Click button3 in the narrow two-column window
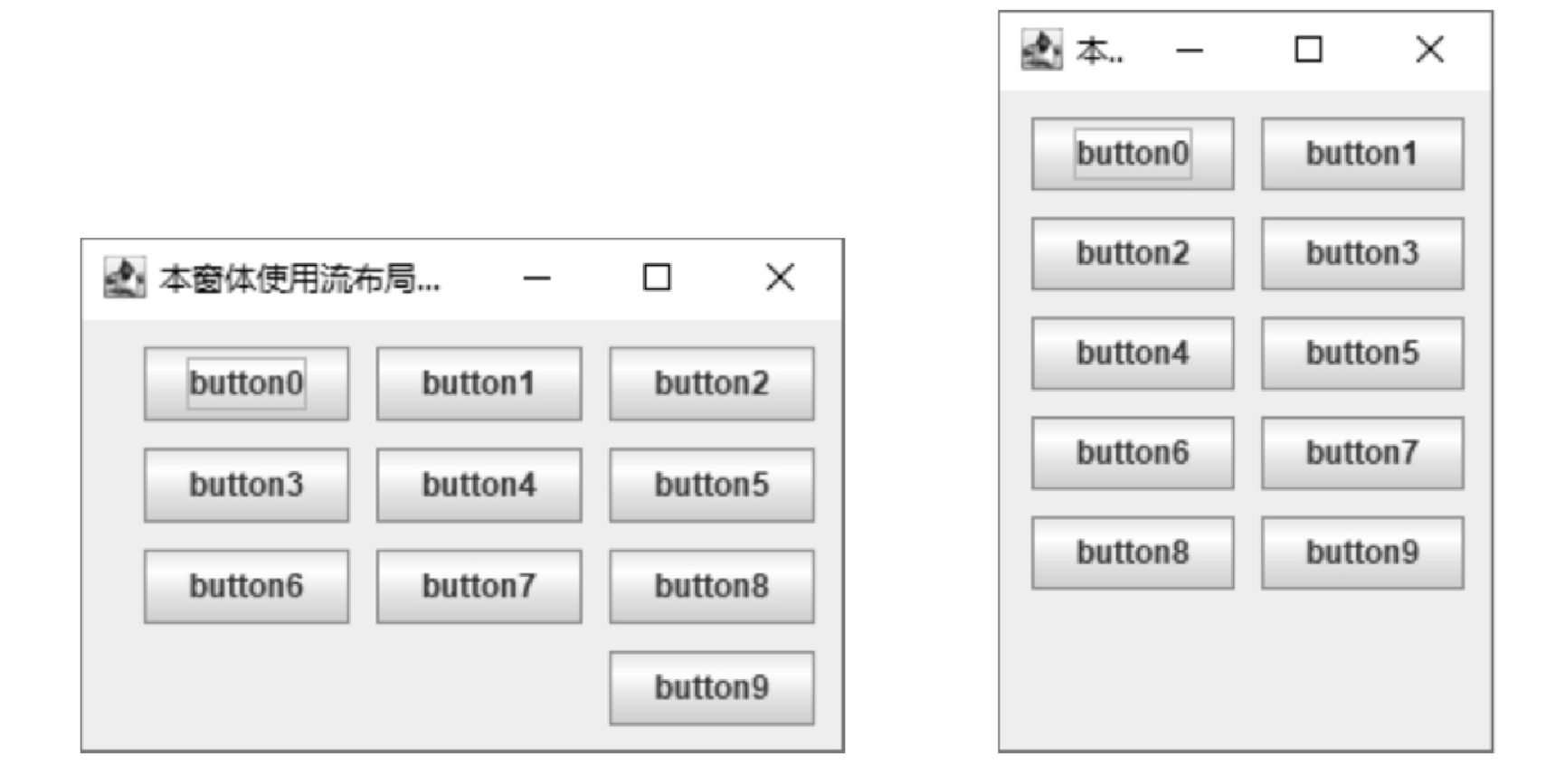The image size is (1565, 784). (x=1362, y=253)
